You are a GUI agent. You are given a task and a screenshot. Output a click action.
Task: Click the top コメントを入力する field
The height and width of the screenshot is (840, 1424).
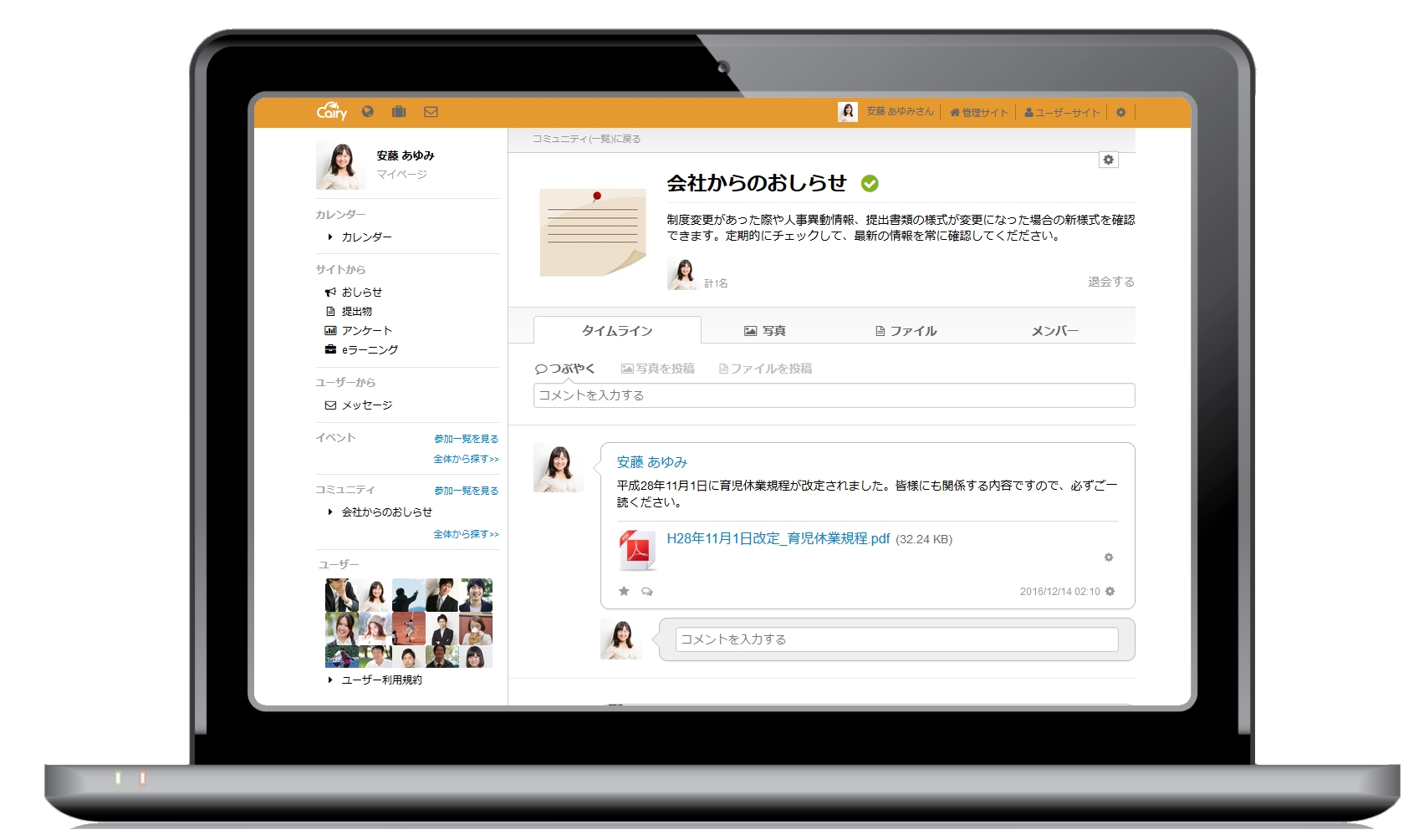[834, 395]
